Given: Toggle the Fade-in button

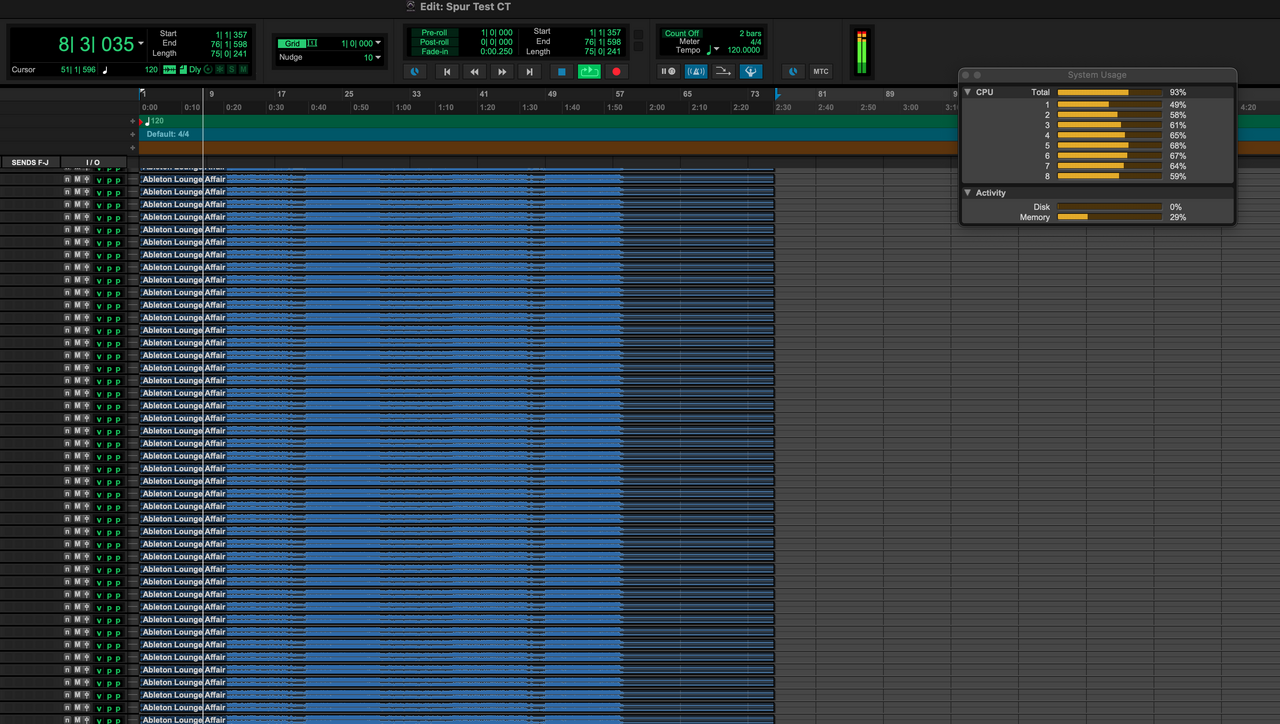Looking at the screenshot, I should pyautogui.click(x=435, y=52).
